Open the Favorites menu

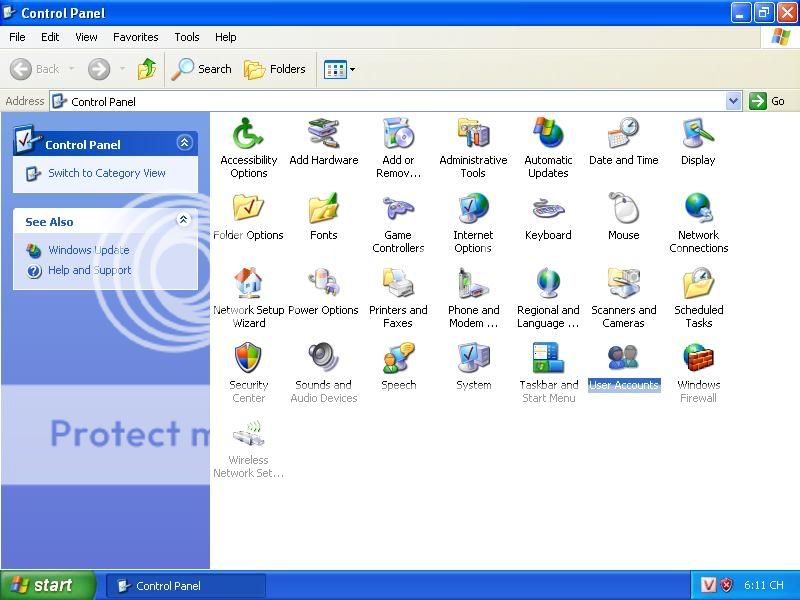pyautogui.click(x=136, y=37)
